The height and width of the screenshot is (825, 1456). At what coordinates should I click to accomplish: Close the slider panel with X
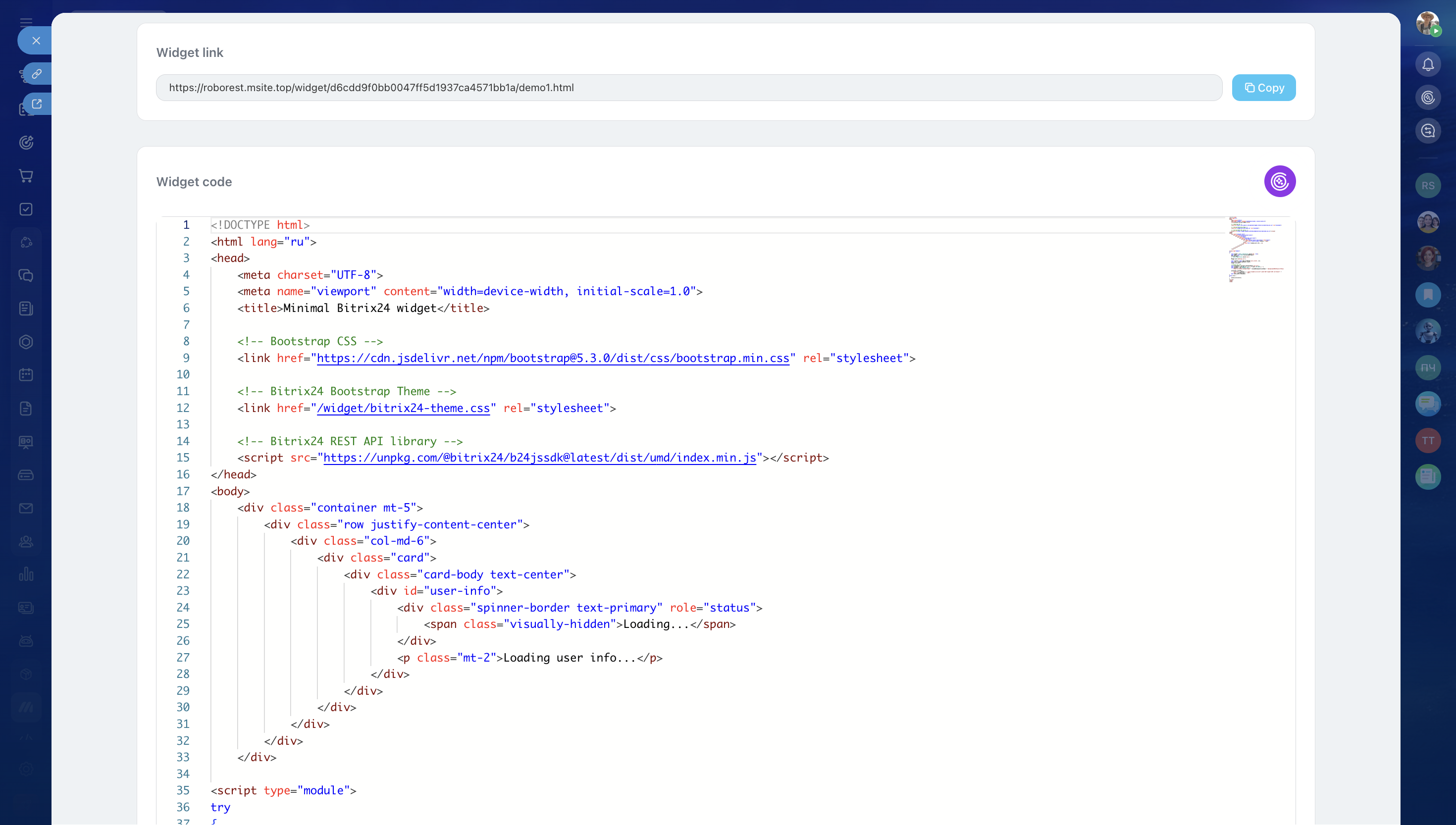(36, 41)
